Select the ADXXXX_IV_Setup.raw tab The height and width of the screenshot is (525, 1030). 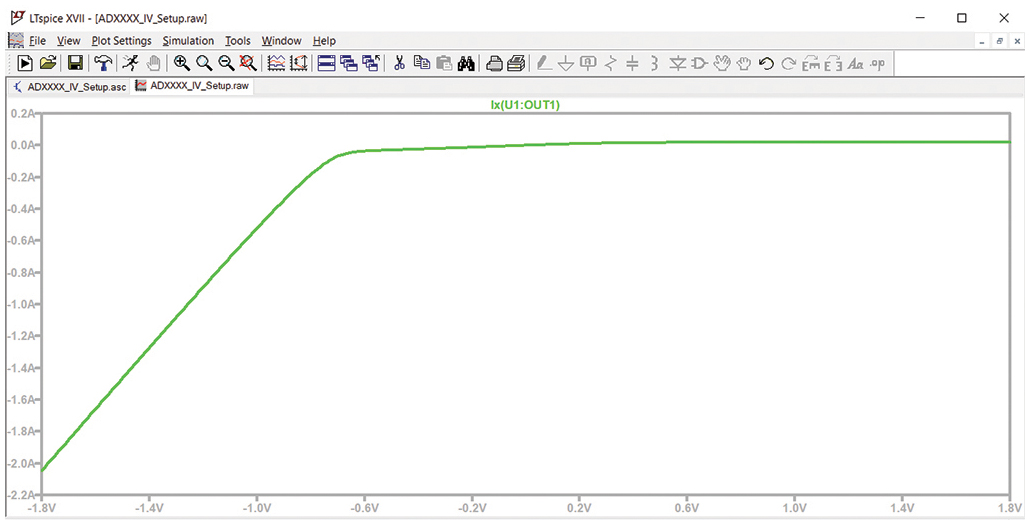[192, 86]
